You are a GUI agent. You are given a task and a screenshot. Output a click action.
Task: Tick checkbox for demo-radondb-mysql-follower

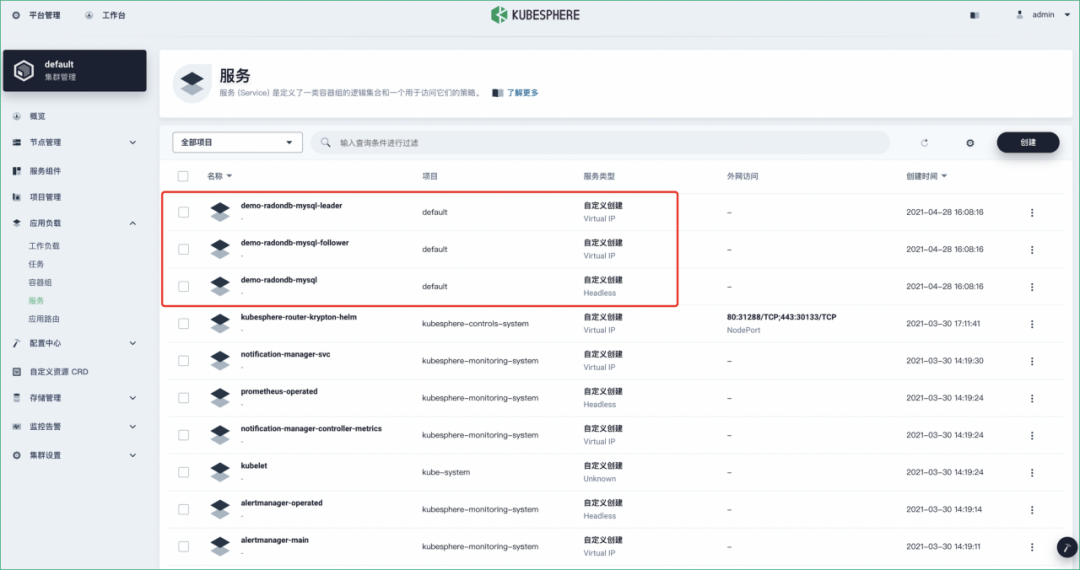pyautogui.click(x=183, y=249)
